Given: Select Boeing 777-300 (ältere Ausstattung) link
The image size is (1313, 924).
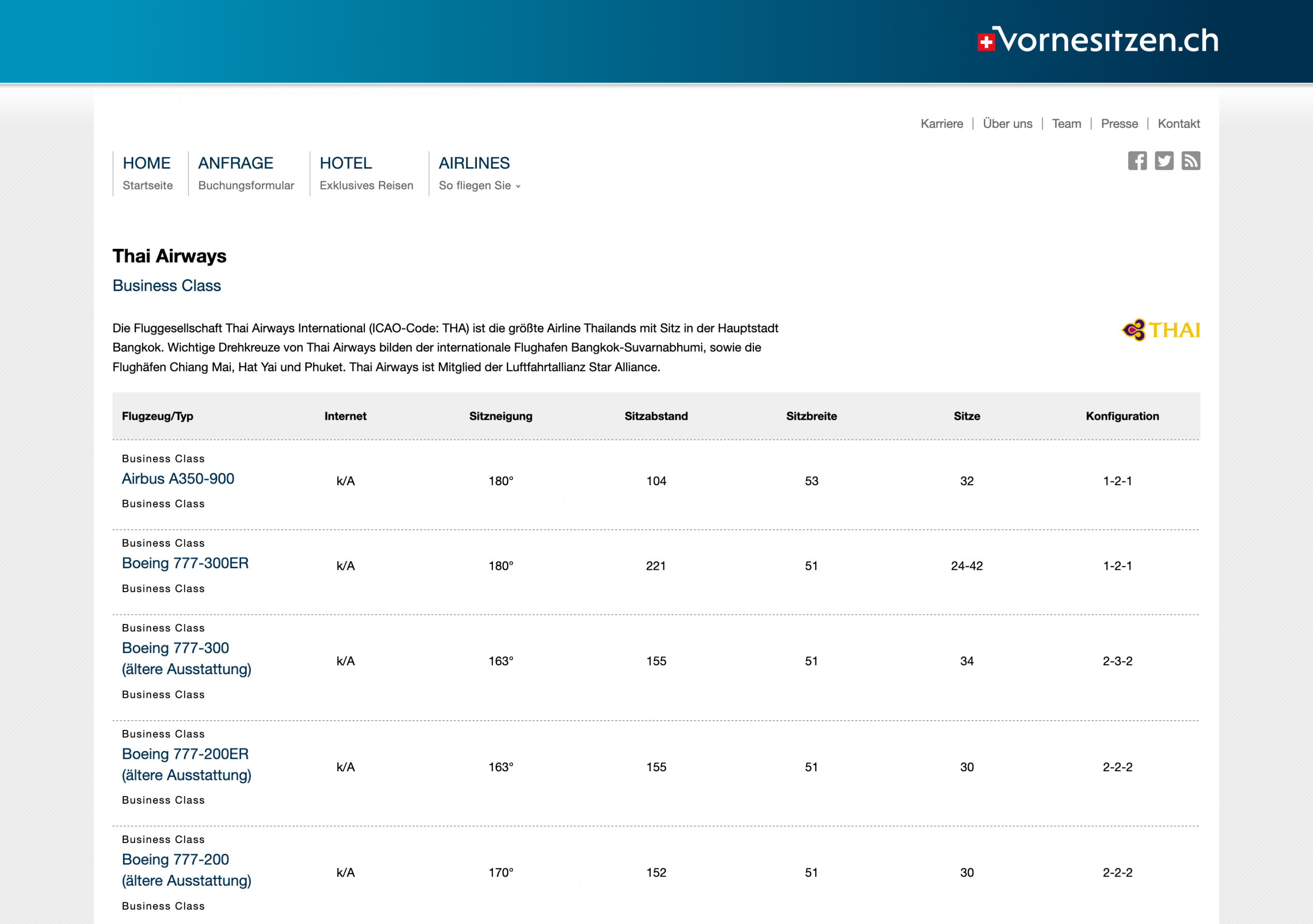Looking at the screenshot, I should [186, 658].
